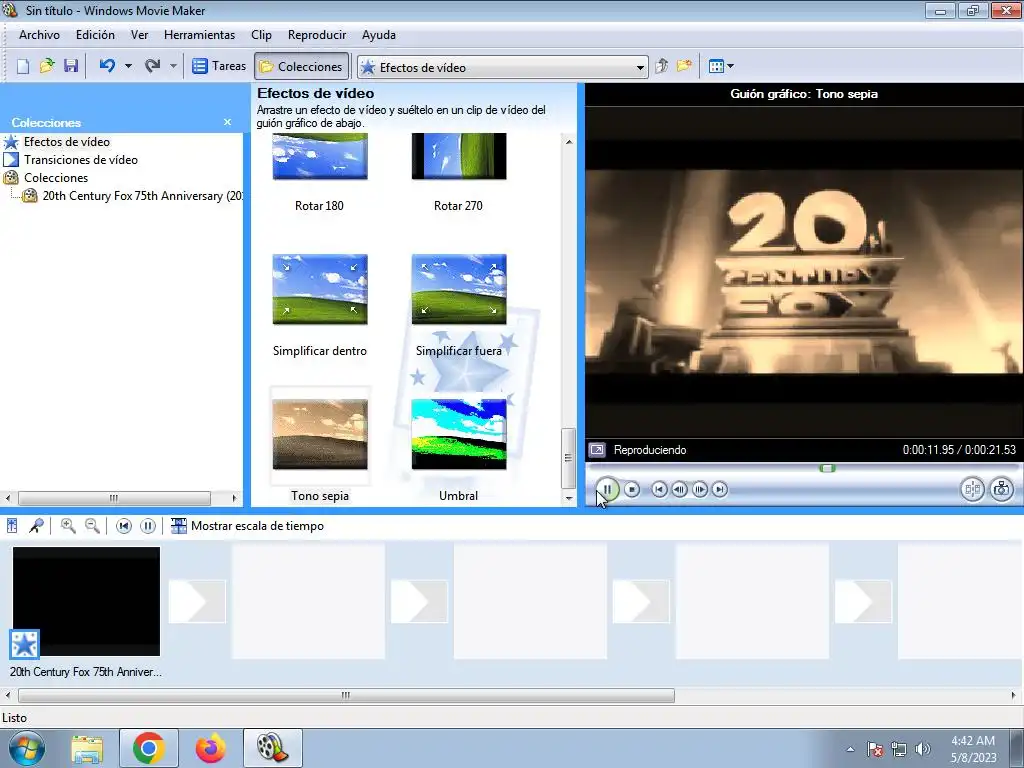Select the 20th Century Fox storyboard clip
This screenshot has height=768, width=1024.
86,601
